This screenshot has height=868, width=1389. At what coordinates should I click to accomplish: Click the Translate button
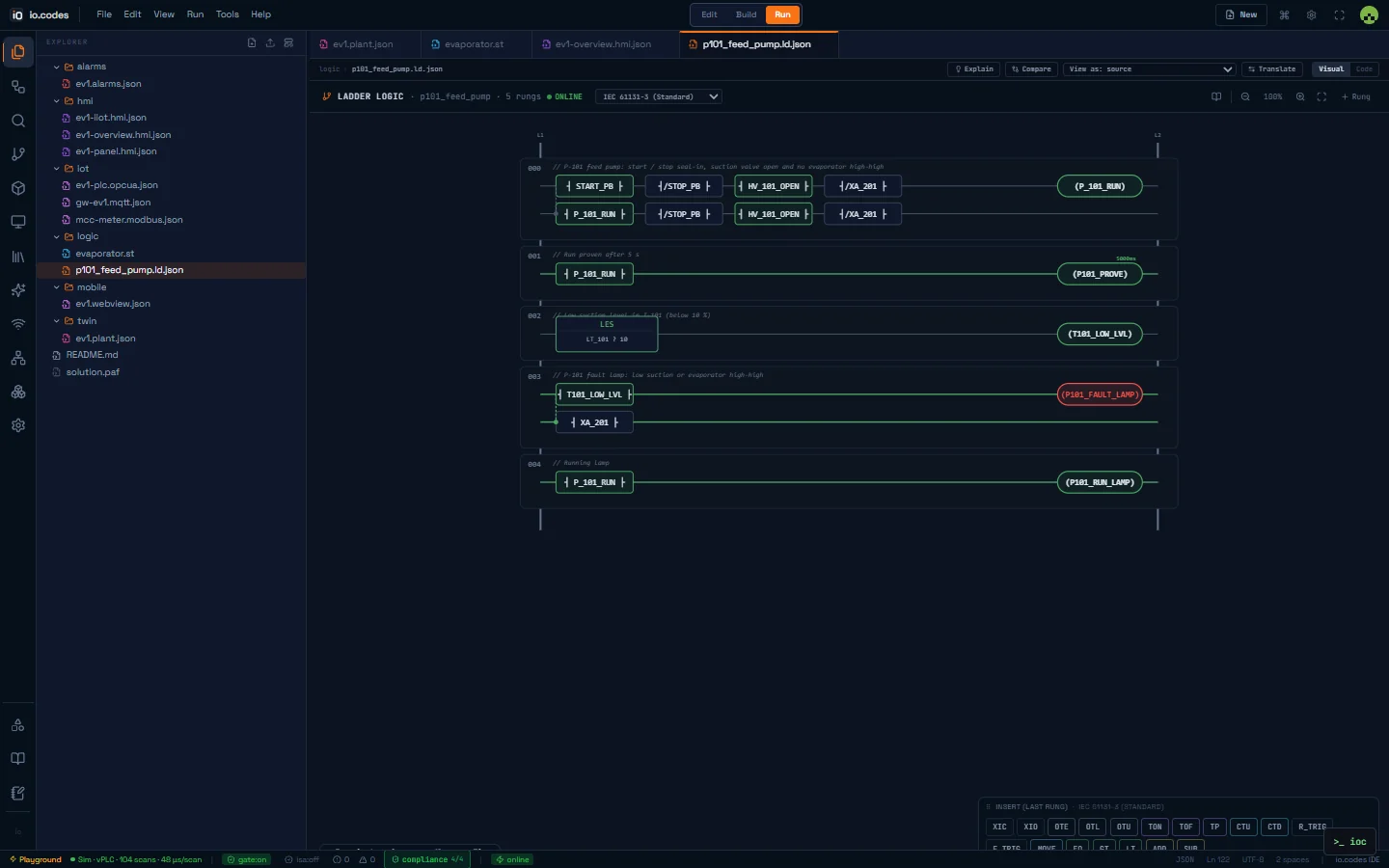pos(1272,69)
